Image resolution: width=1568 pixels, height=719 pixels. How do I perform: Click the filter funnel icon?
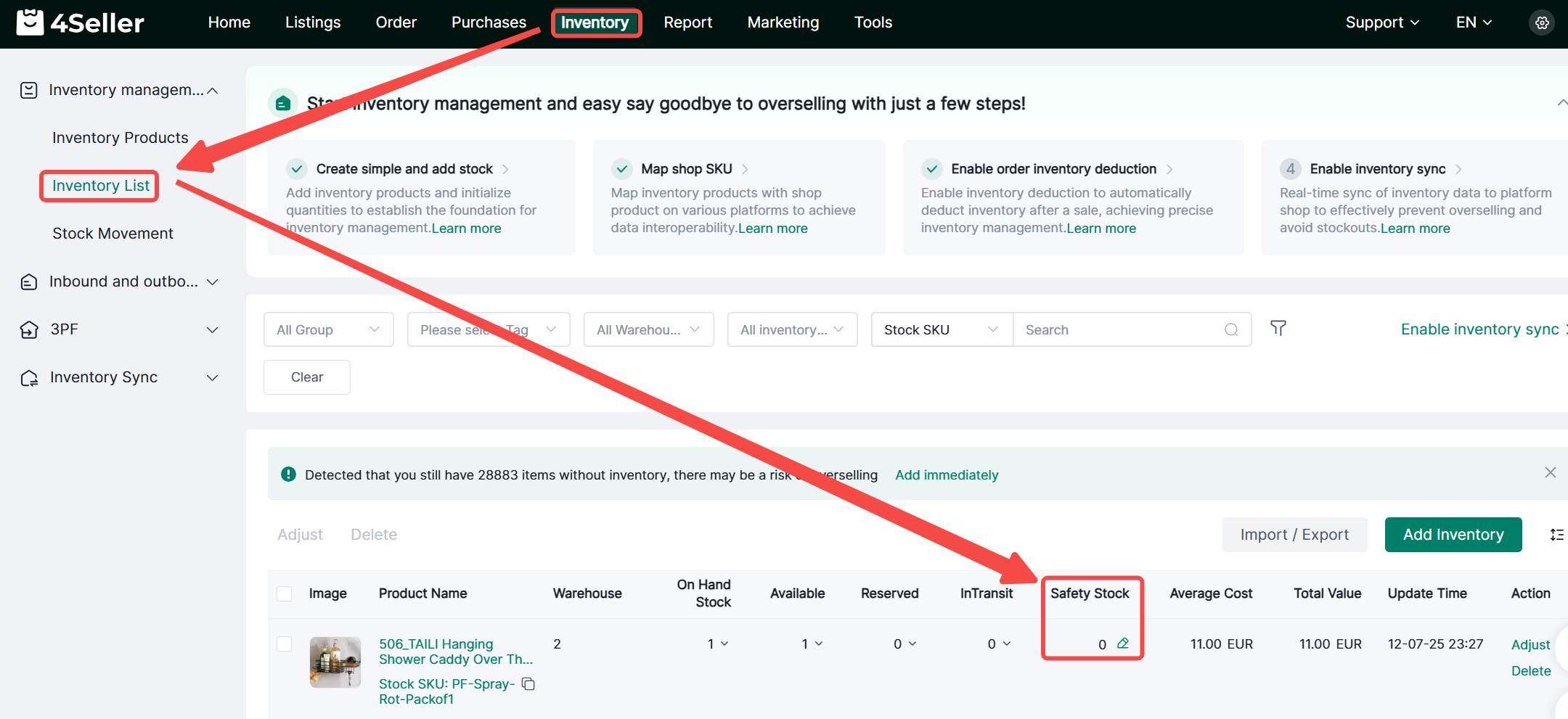click(1278, 329)
